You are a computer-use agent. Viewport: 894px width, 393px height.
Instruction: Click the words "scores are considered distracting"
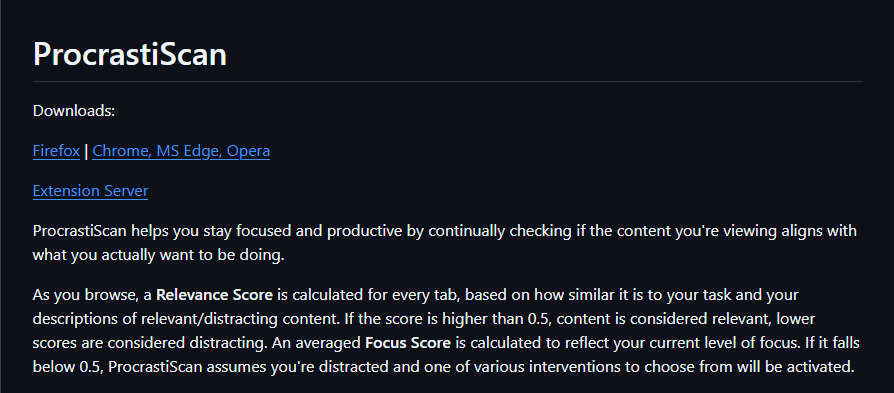pos(148,343)
